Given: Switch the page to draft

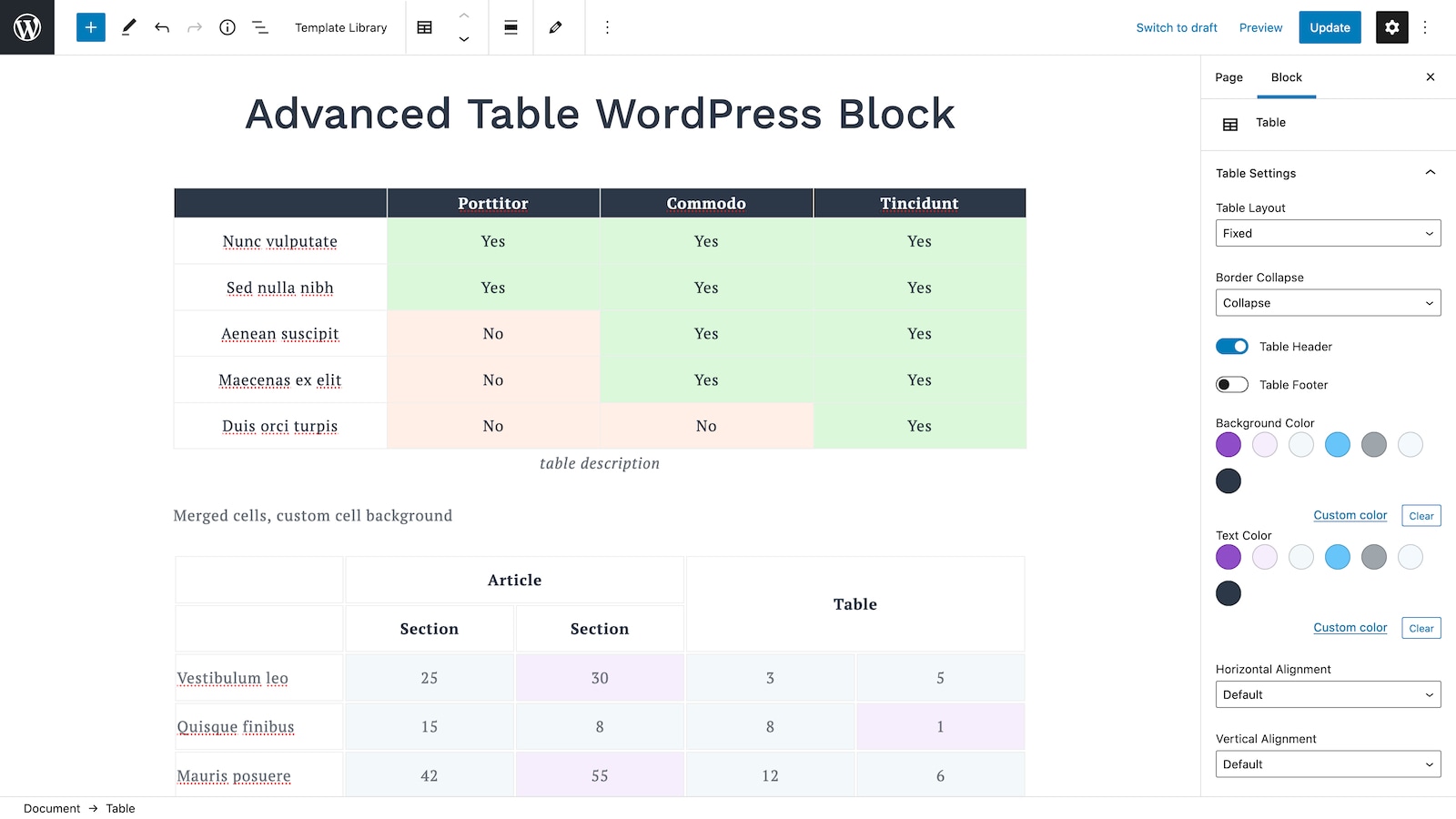Looking at the screenshot, I should click(1177, 27).
